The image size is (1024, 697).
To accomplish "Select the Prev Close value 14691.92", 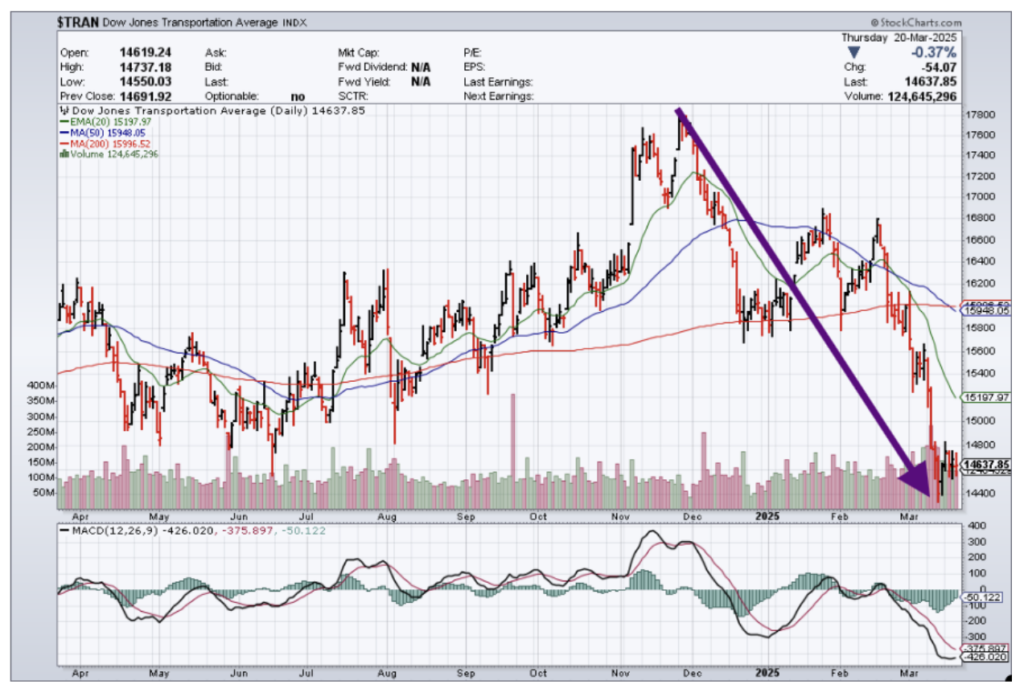I will (x=145, y=96).
